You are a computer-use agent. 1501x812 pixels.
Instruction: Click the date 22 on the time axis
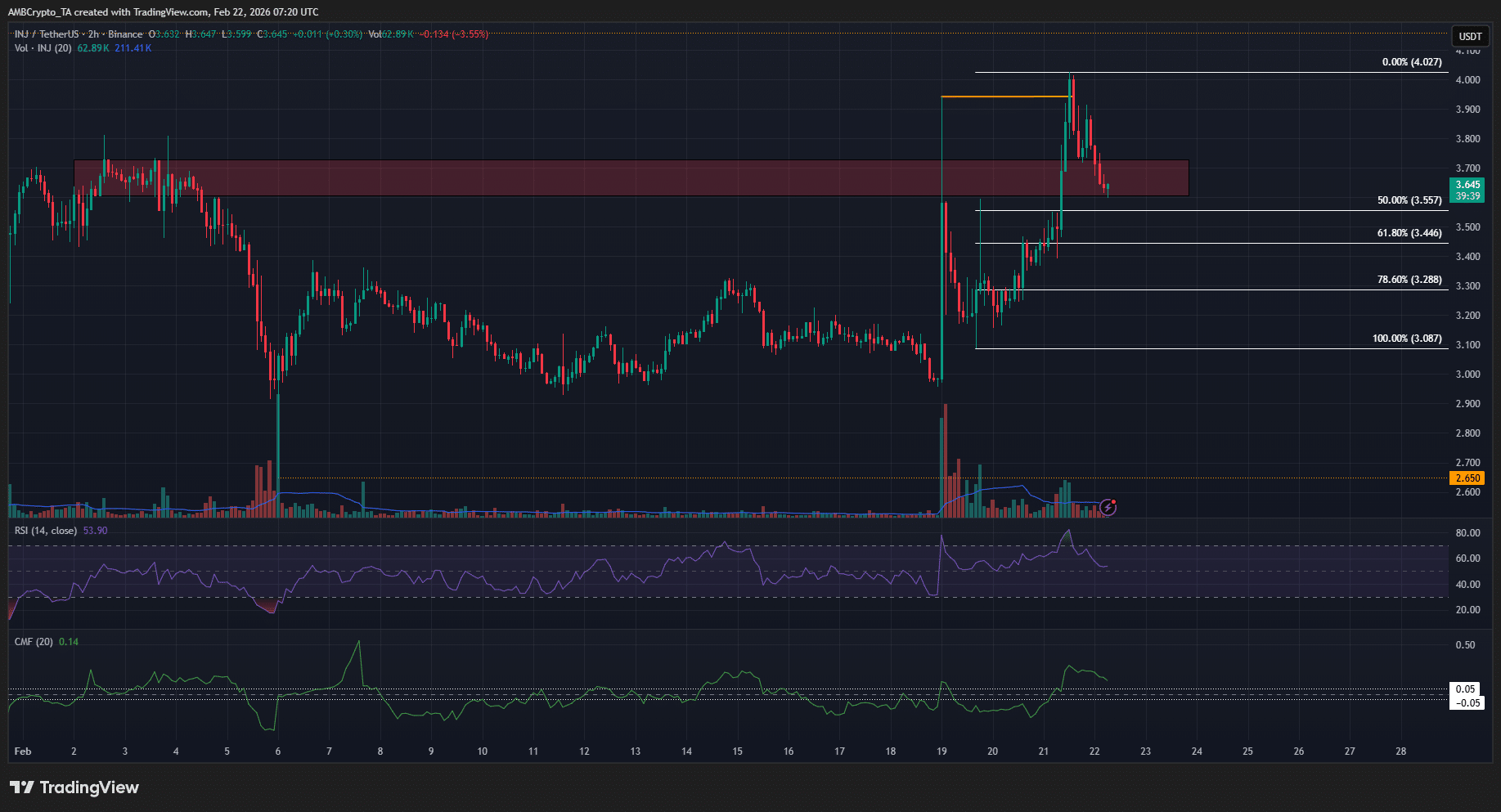[x=1094, y=751]
